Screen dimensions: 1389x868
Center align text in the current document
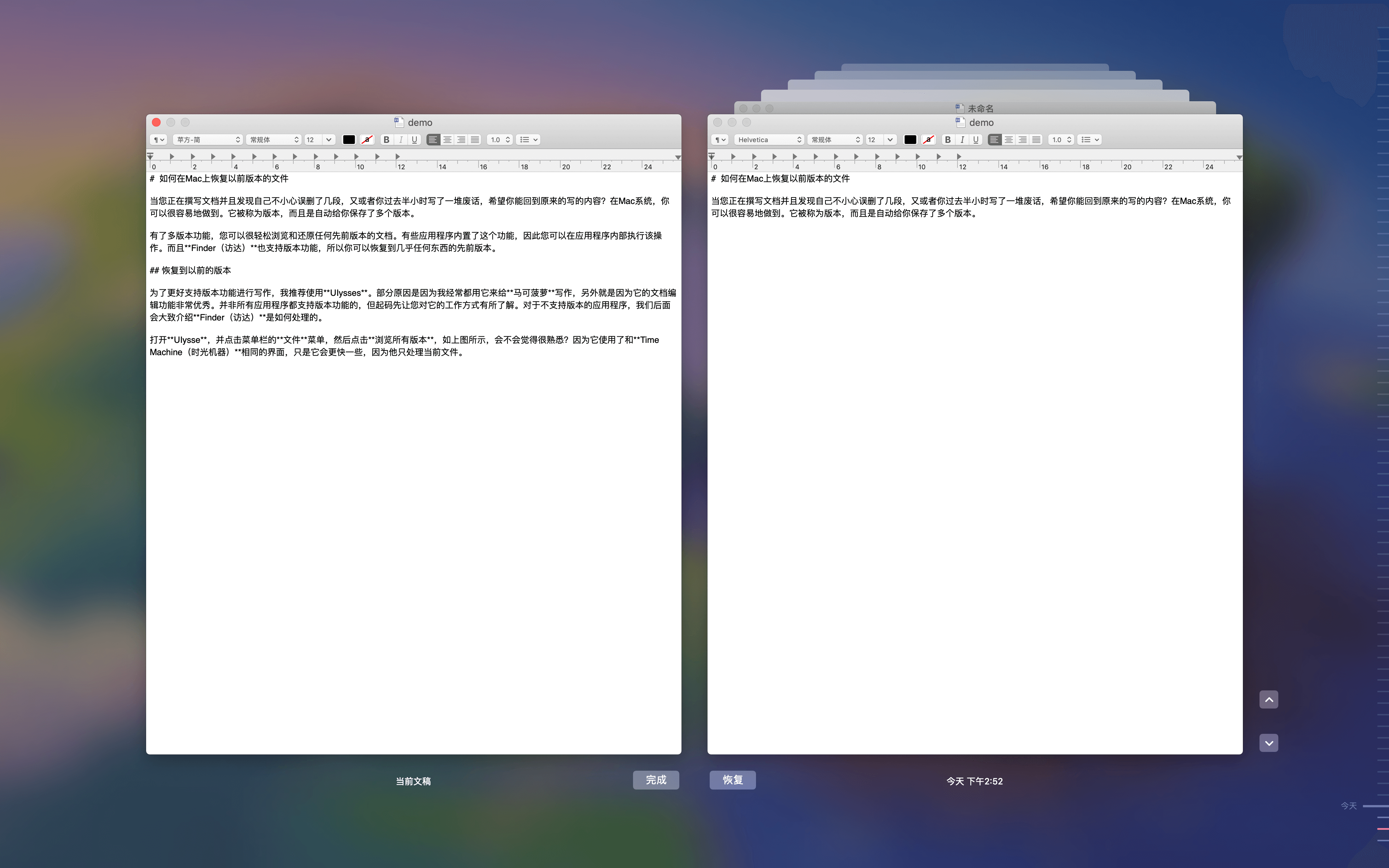[447, 140]
